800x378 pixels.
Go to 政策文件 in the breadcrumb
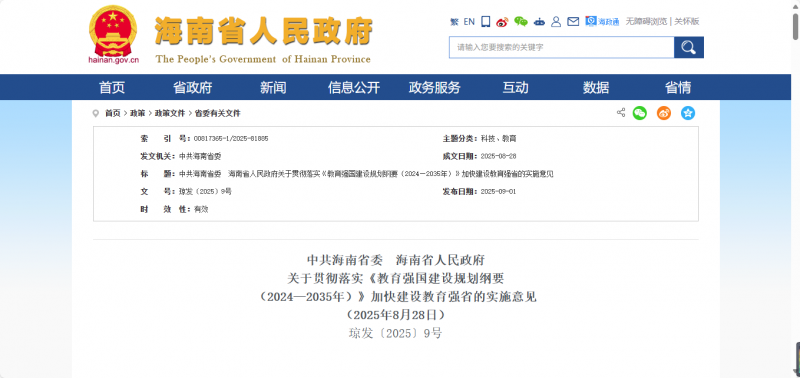click(x=170, y=113)
